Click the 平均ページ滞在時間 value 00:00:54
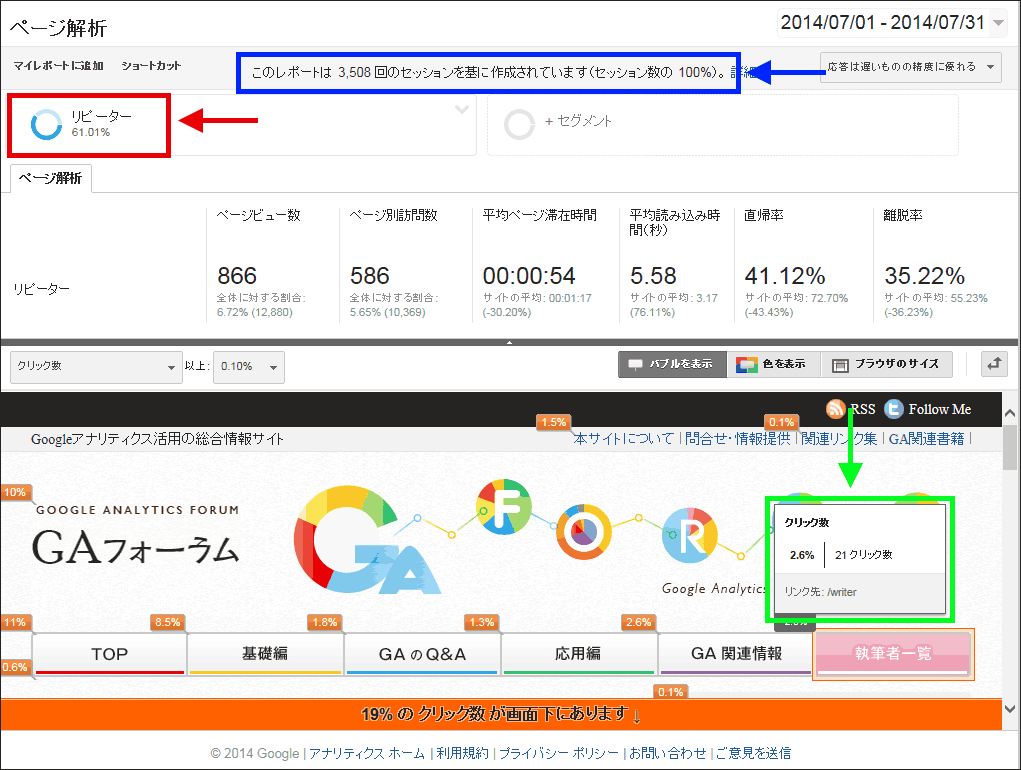Viewport: 1021px width, 770px height. [529, 276]
